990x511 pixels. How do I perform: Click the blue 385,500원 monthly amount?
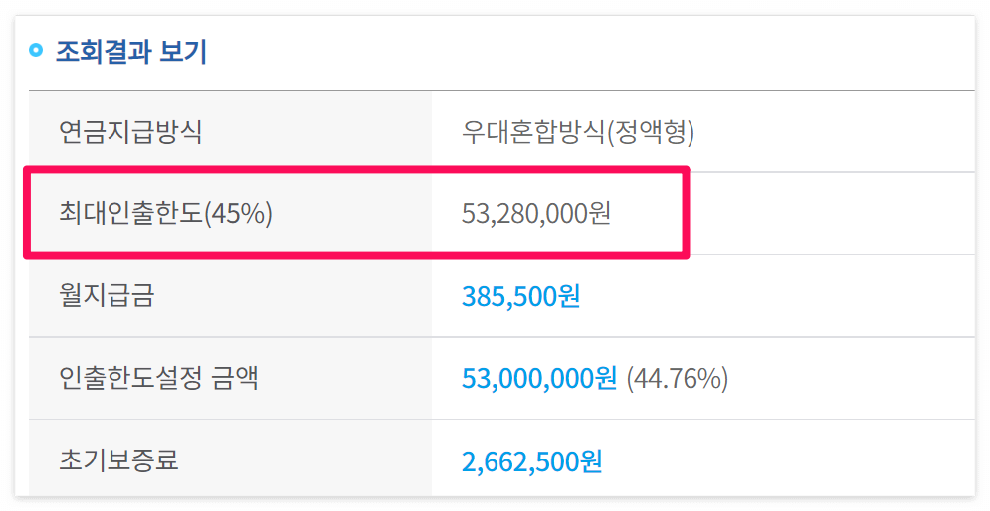(521, 296)
